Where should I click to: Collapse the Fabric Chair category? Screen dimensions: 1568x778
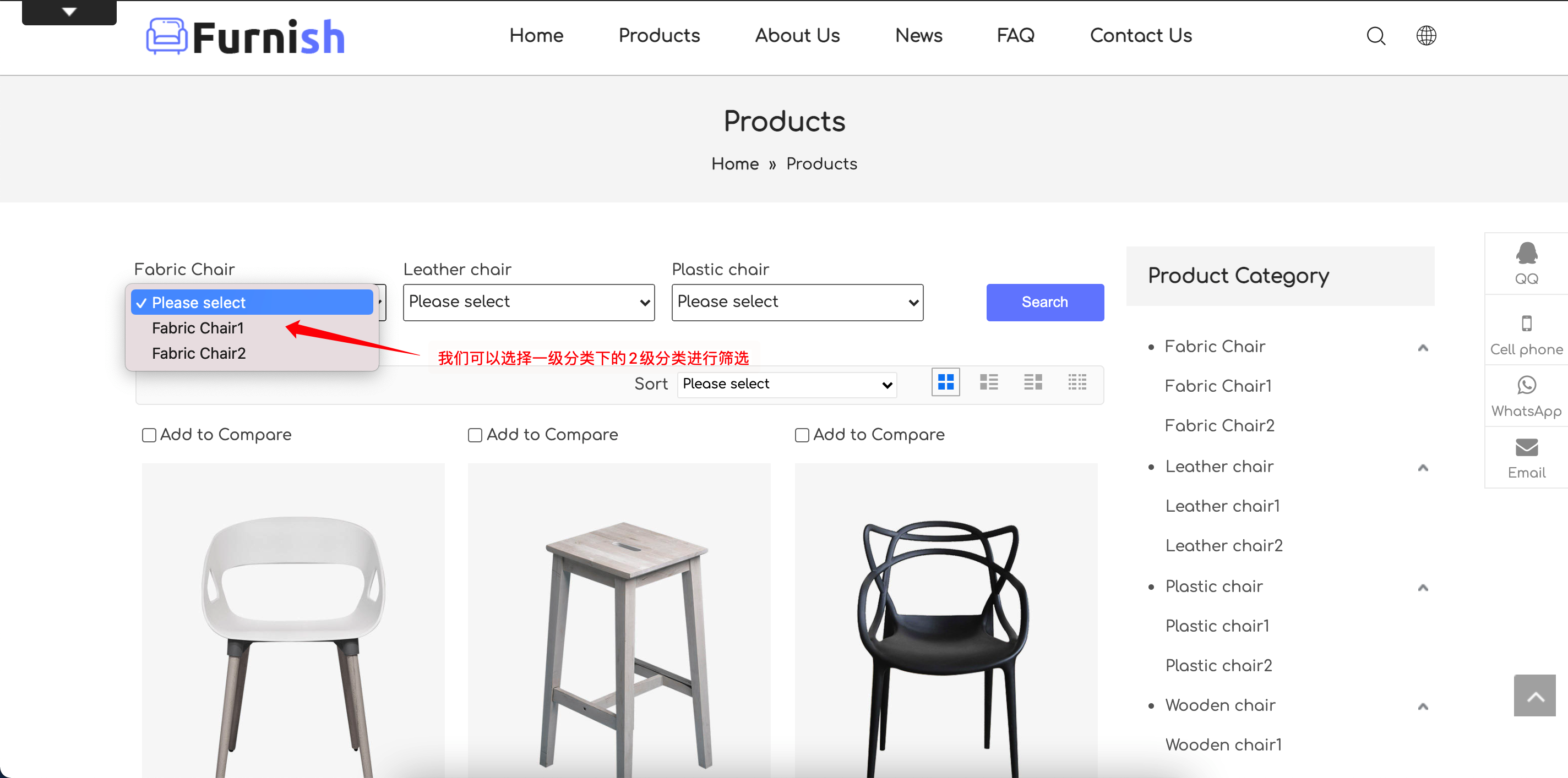(1423, 347)
